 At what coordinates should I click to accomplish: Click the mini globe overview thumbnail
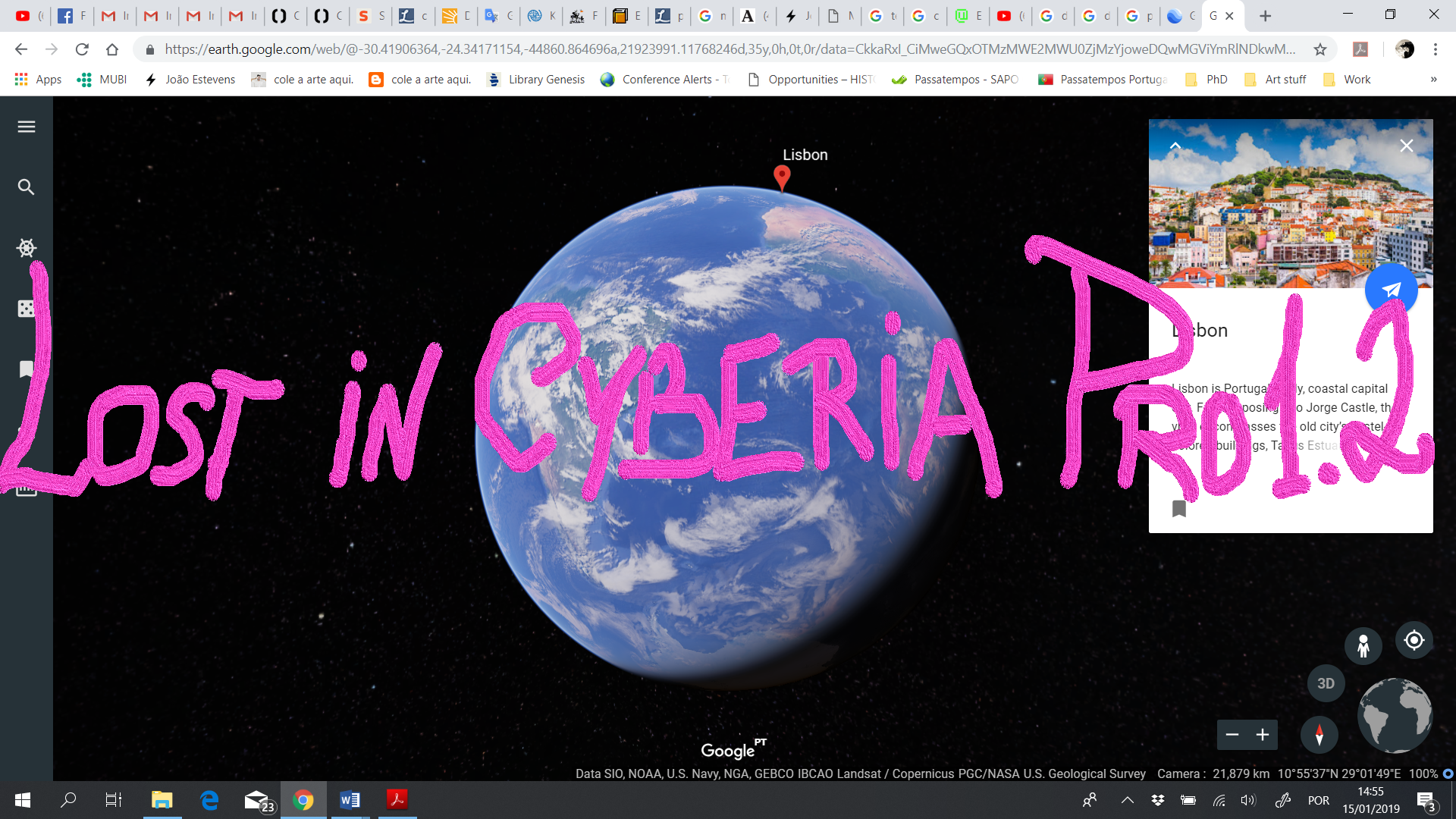click(1395, 715)
